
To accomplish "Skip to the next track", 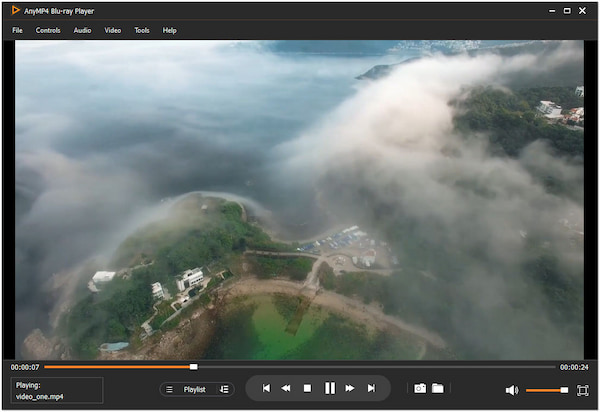I will click(371, 388).
